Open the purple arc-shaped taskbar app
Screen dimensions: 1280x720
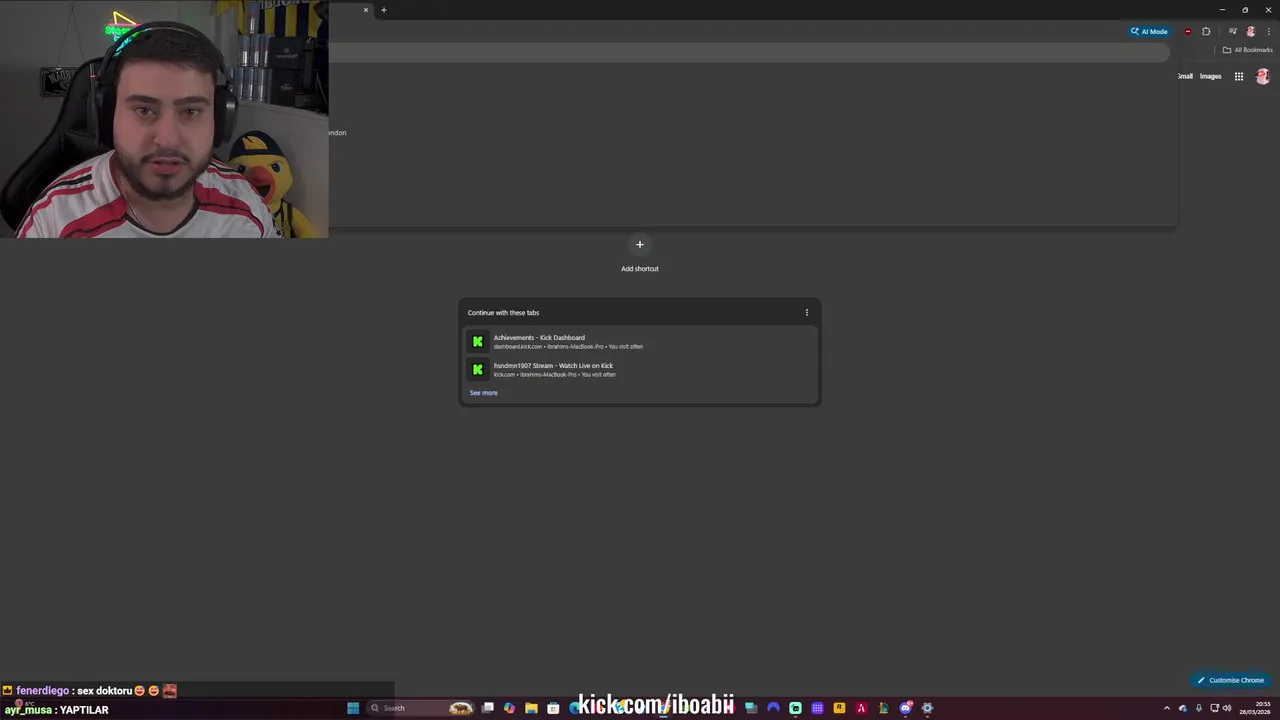pyautogui.click(x=773, y=708)
